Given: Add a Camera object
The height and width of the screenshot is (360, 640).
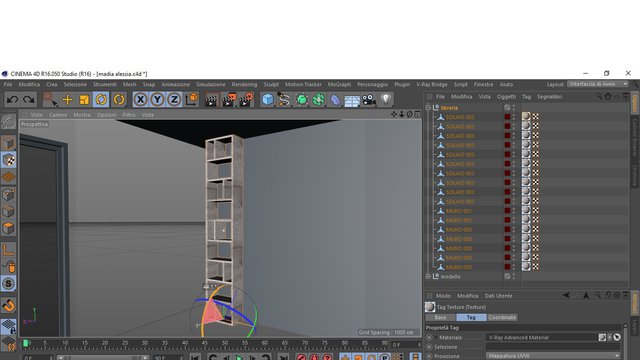Looking at the screenshot, I should coord(369,99).
